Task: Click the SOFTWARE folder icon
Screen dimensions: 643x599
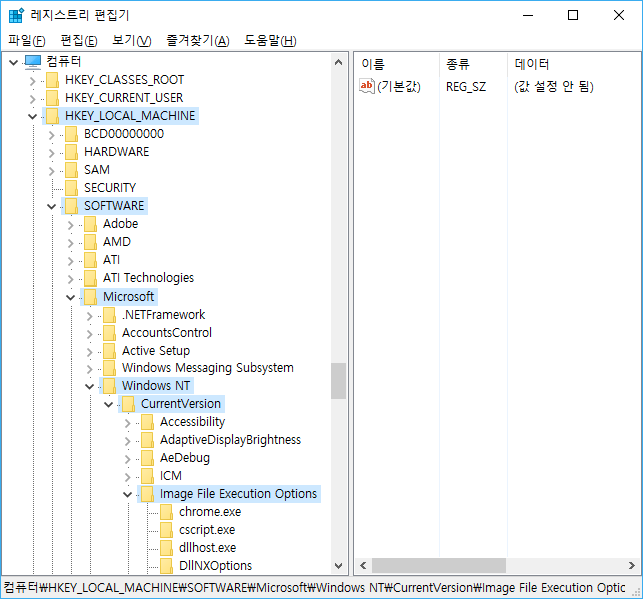Action: pyautogui.click(x=71, y=206)
